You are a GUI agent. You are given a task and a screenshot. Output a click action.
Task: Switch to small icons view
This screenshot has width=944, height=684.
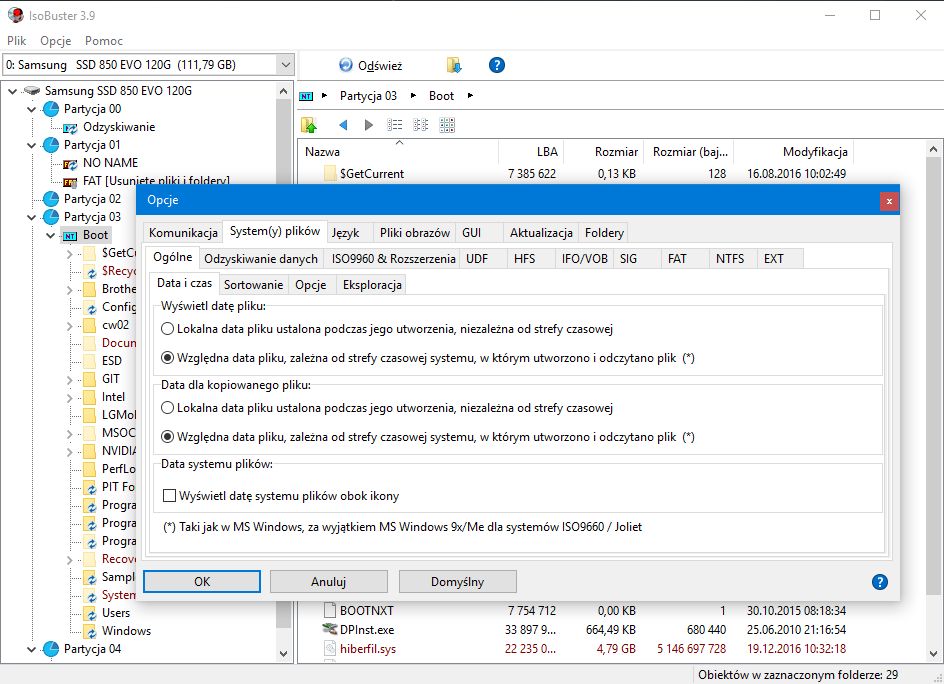(x=420, y=125)
